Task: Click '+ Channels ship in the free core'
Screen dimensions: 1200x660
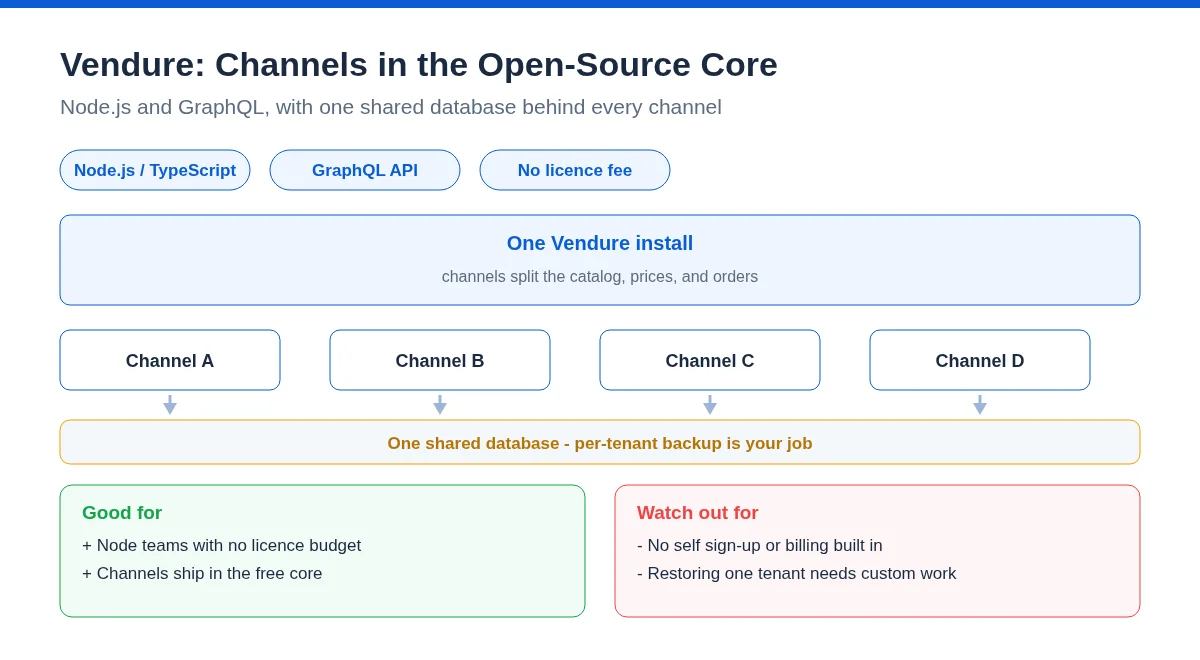Action: click(202, 573)
